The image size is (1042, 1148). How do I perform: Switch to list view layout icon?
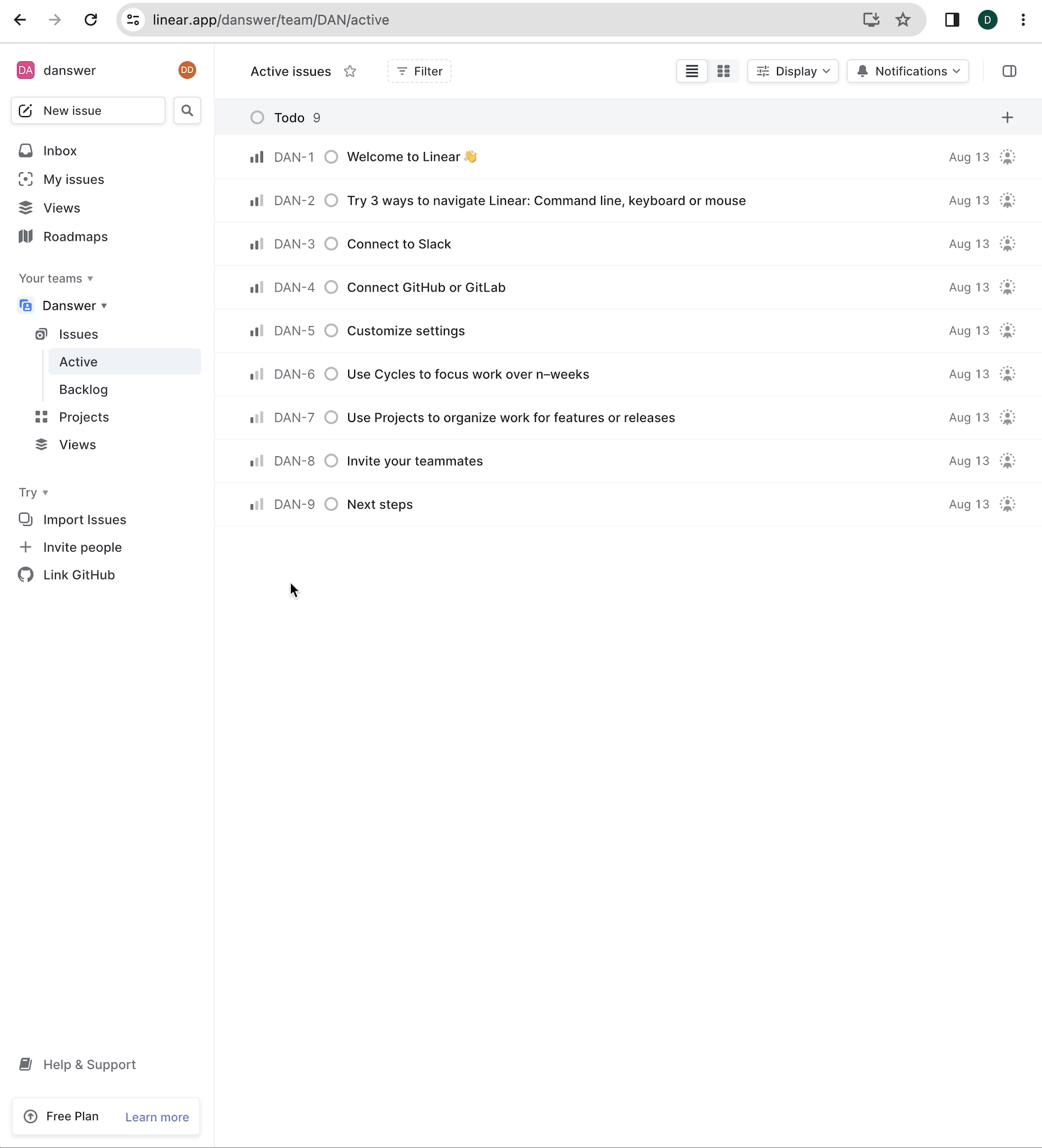[x=692, y=71]
